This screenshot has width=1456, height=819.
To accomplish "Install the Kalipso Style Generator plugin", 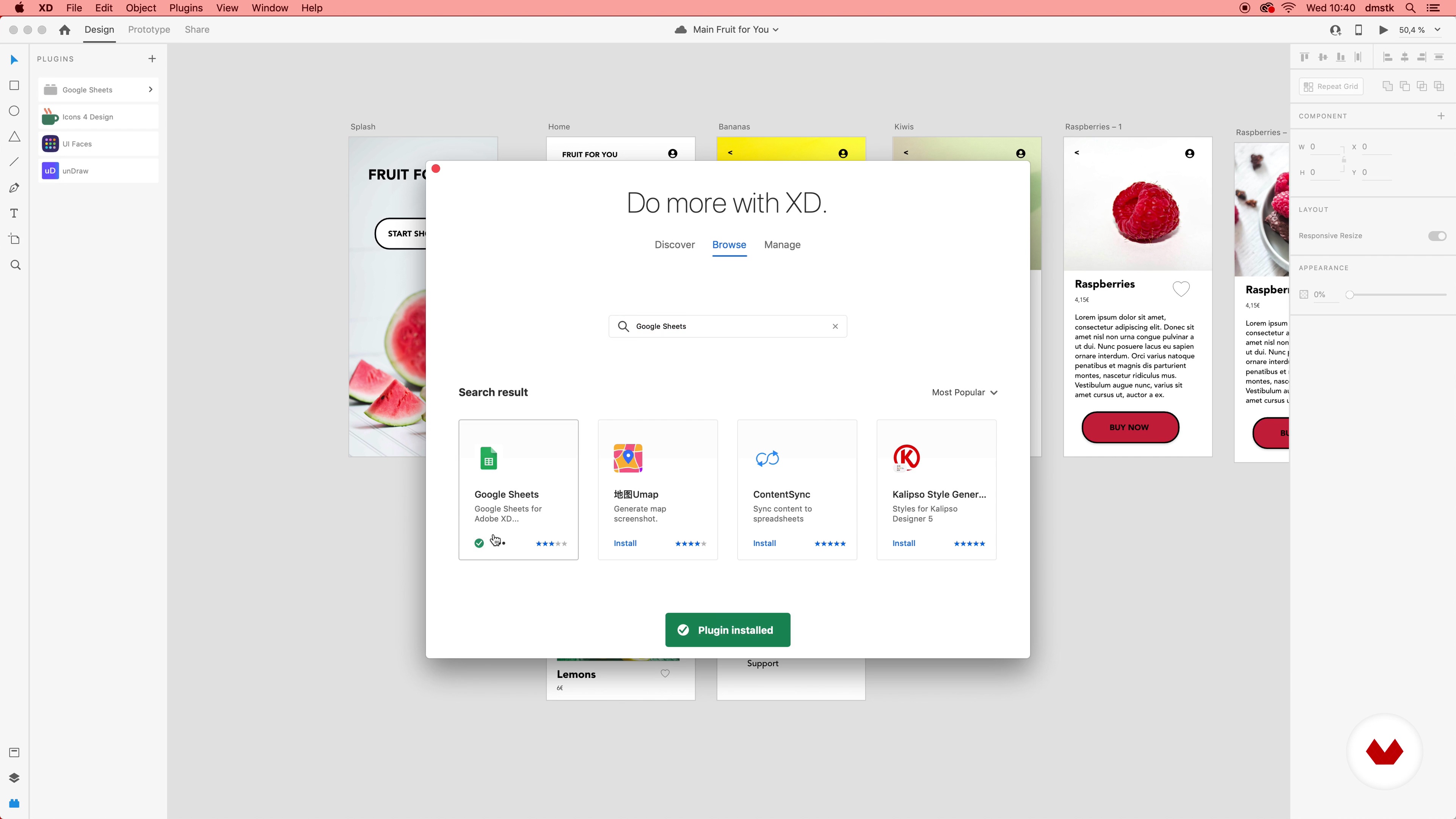I will (x=903, y=543).
